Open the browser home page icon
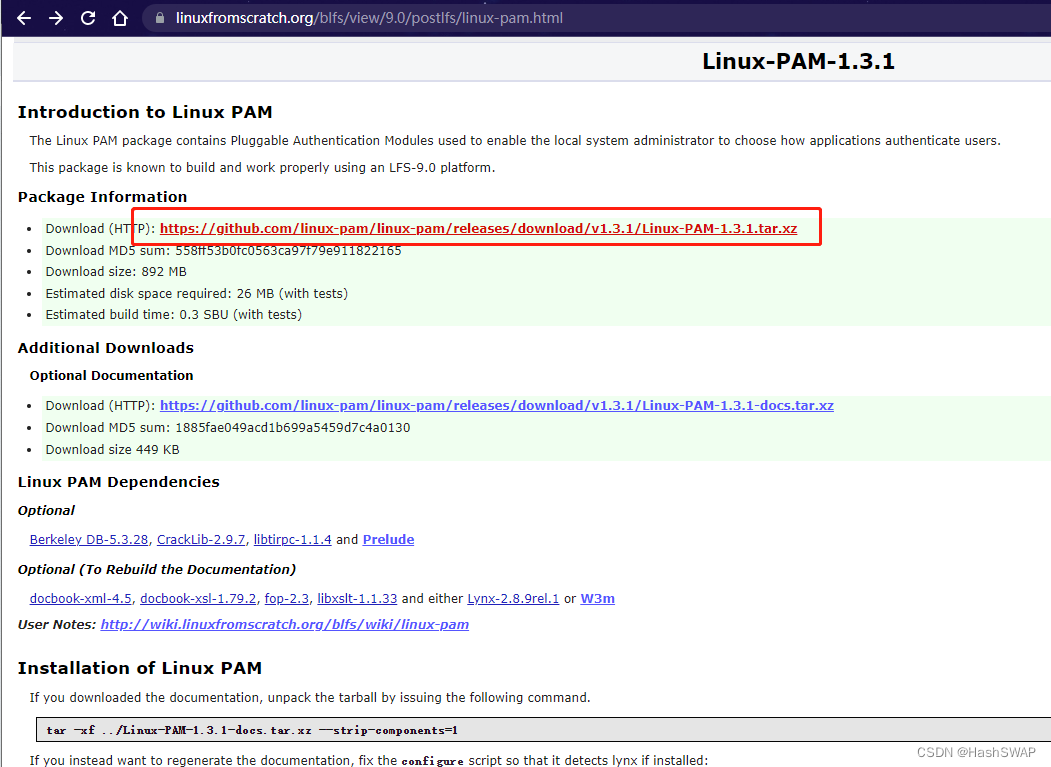The width and height of the screenshot is (1051, 767). pyautogui.click(x=120, y=18)
